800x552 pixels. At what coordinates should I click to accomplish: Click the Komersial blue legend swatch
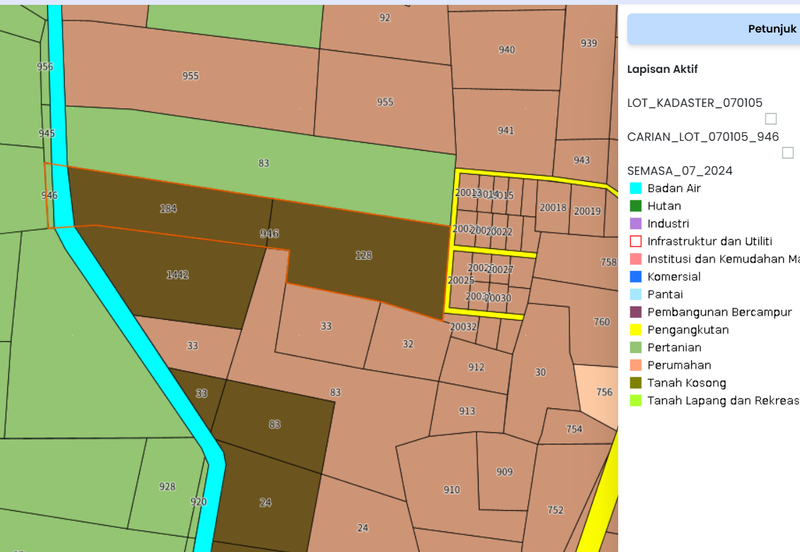coord(635,277)
